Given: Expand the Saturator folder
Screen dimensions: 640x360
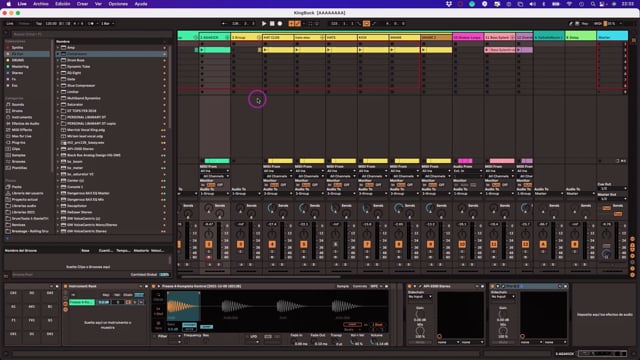Looking at the screenshot, I should pyautogui.click(x=58, y=104).
